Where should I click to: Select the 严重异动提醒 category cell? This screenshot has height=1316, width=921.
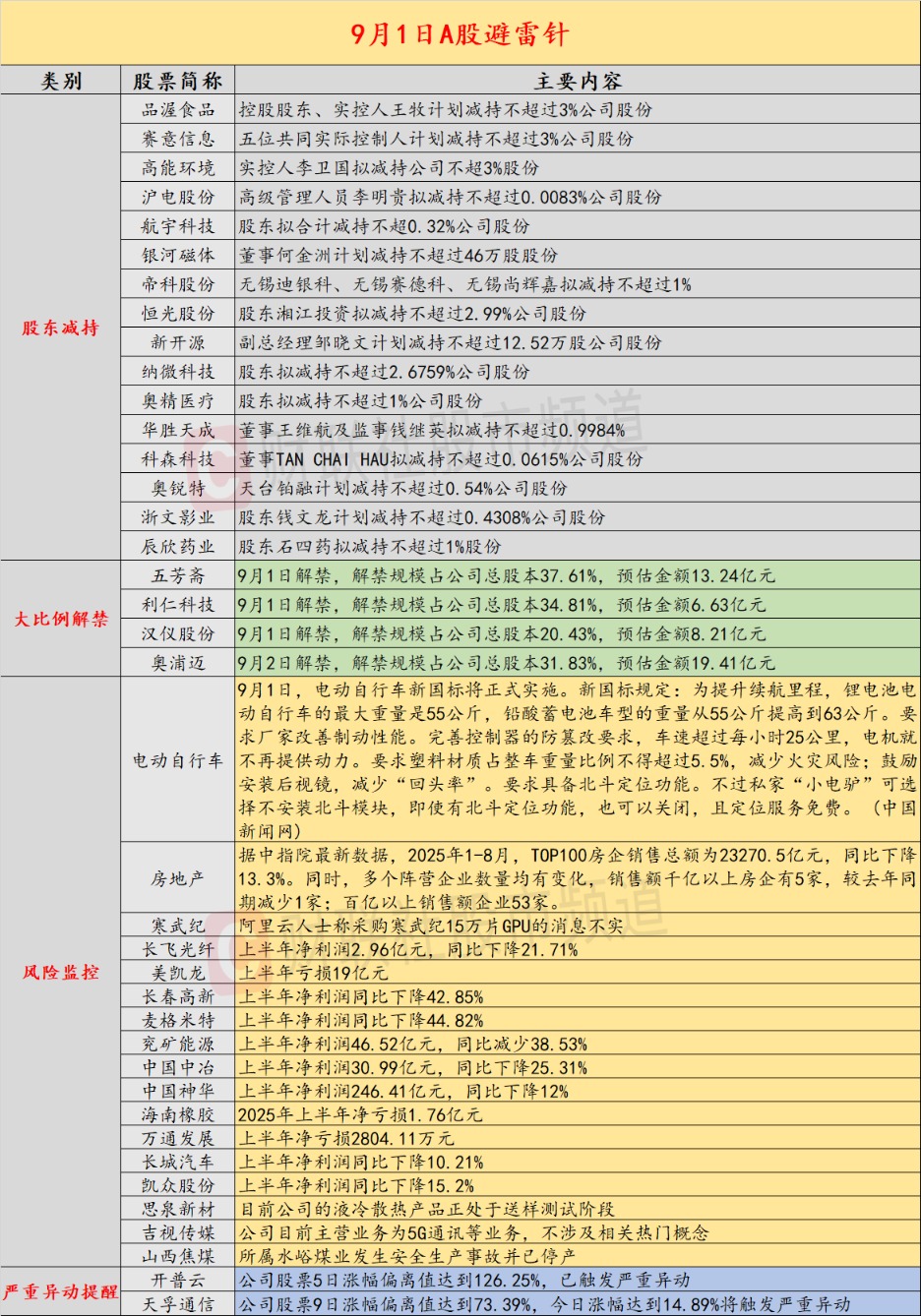61,1291
